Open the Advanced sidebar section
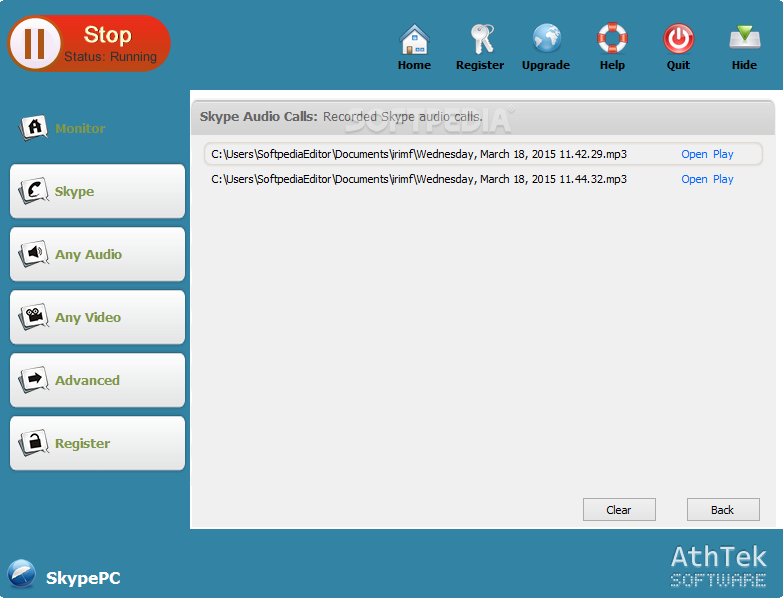Image resolution: width=783 pixels, height=598 pixels. (97, 380)
